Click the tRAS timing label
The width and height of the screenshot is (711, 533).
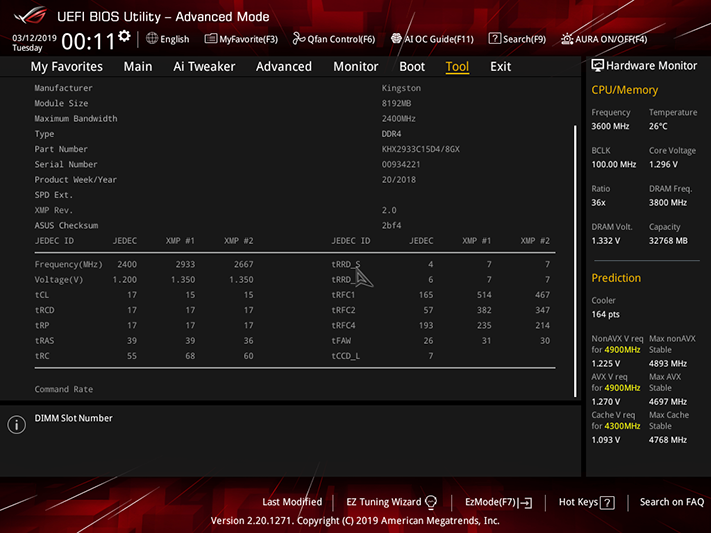coord(44,341)
